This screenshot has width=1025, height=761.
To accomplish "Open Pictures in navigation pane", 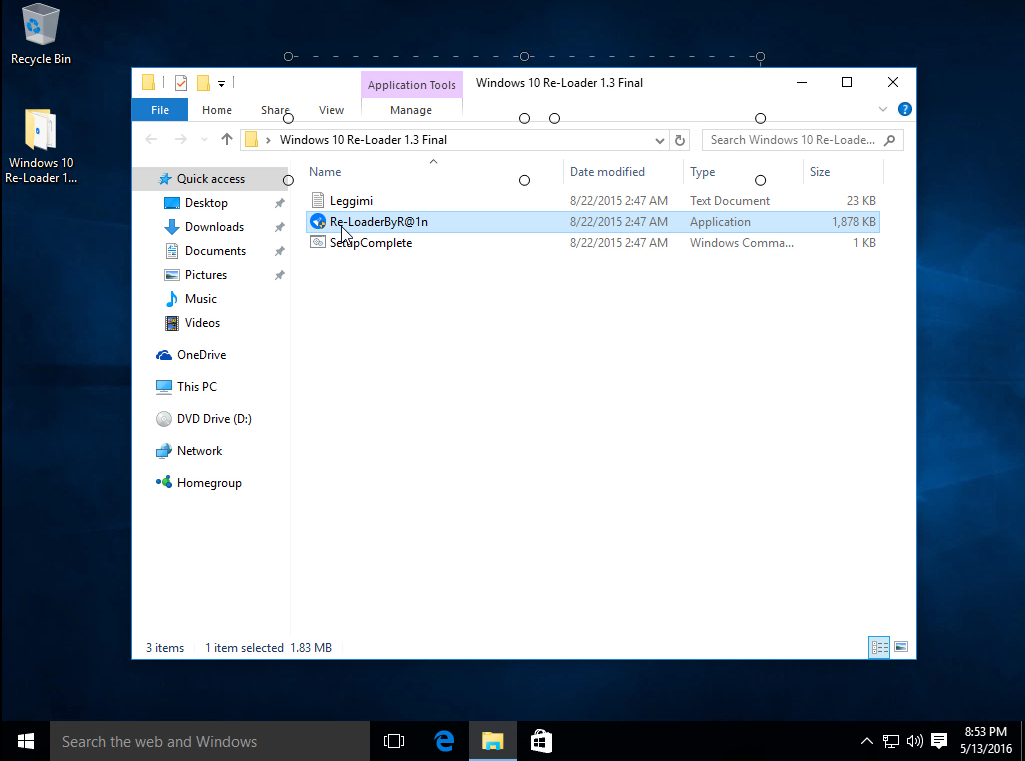I will tap(205, 275).
